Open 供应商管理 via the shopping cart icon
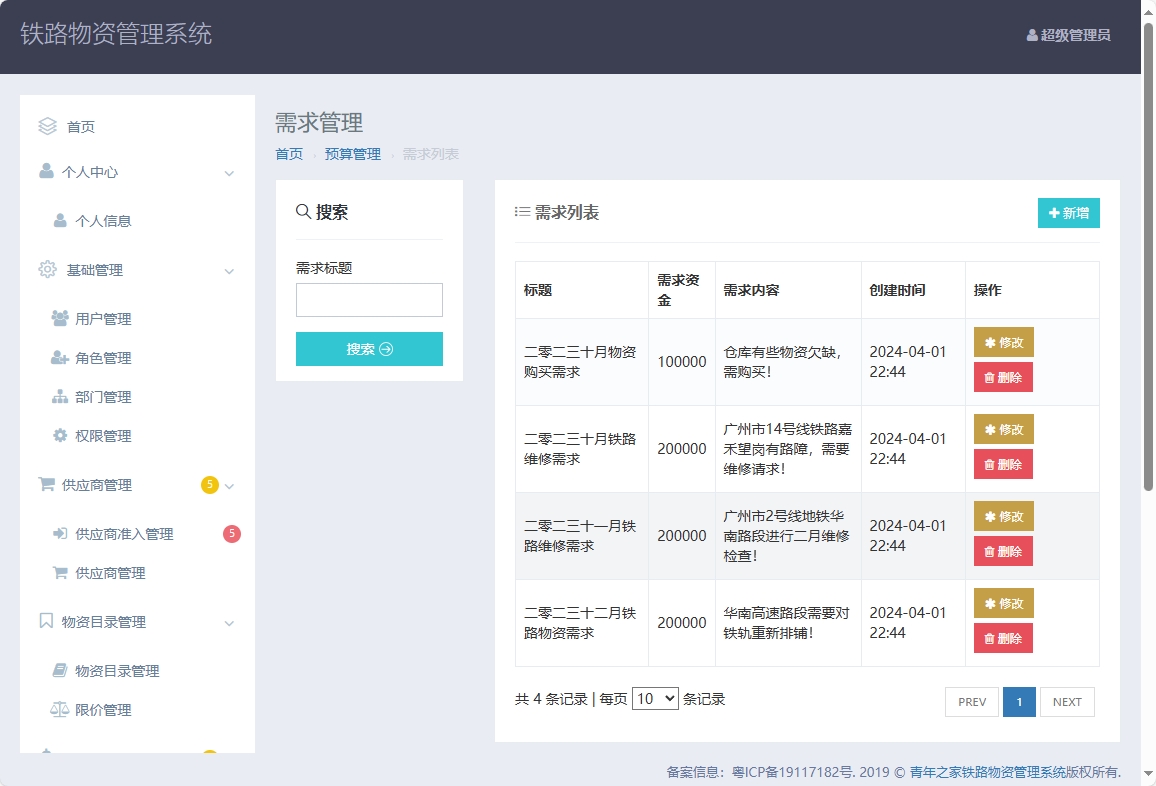This screenshot has width=1156, height=786. click(x=46, y=485)
